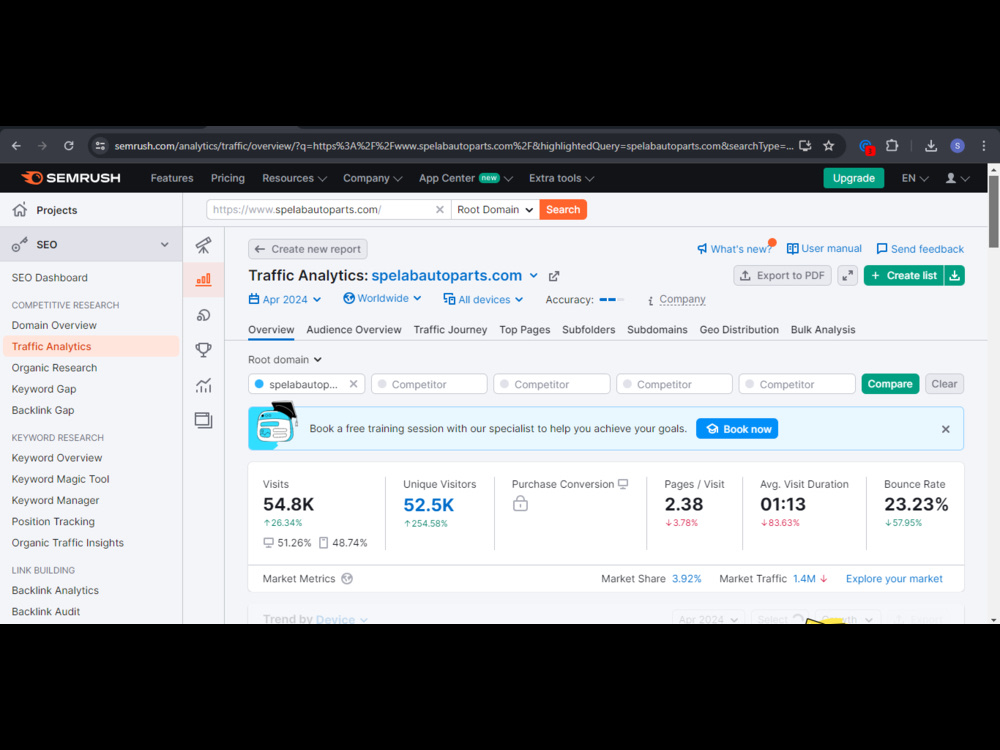Open the App Center menu
This screenshot has width=1000, height=750.
466,178
